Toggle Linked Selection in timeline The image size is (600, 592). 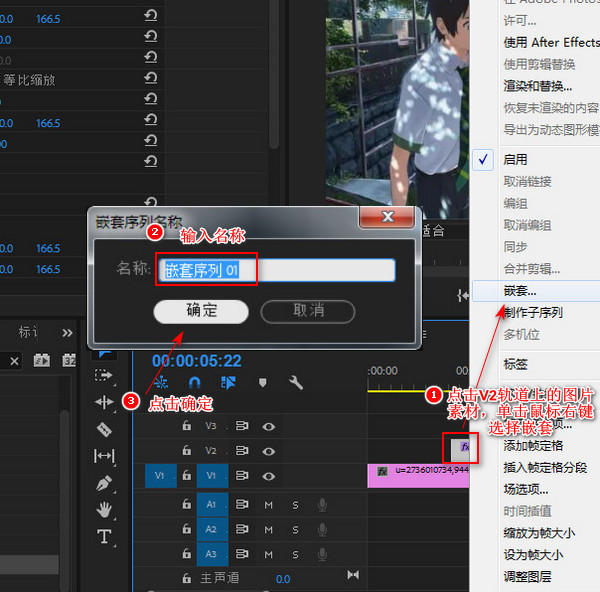tap(228, 382)
